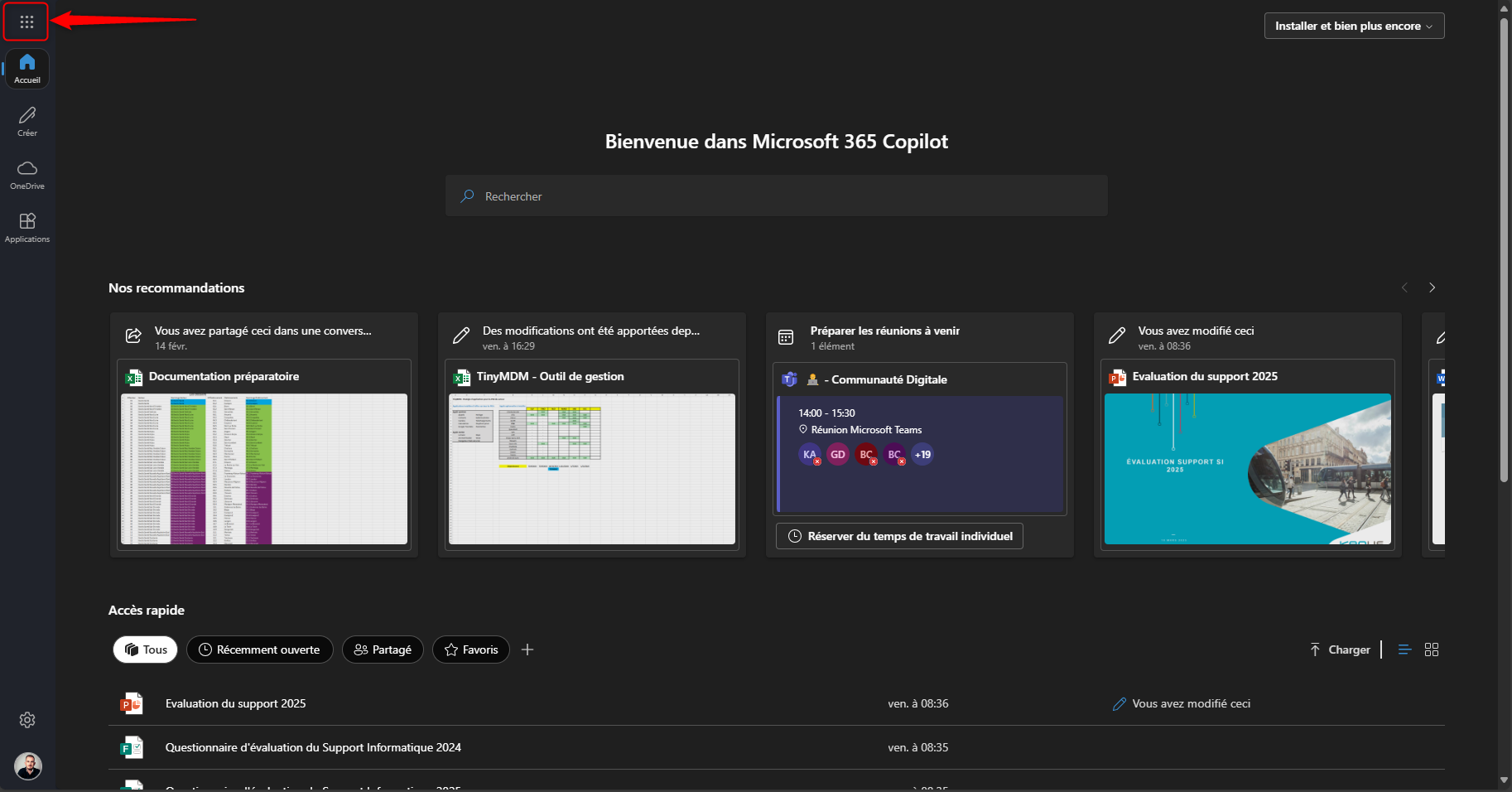1512x792 pixels.
Task: Open the app launcher waffle icon
Action: pyautogui.click(x=26, y=22)
